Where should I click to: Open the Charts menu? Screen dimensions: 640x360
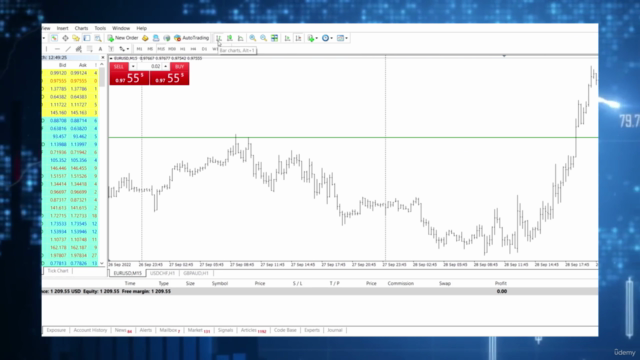81,28
